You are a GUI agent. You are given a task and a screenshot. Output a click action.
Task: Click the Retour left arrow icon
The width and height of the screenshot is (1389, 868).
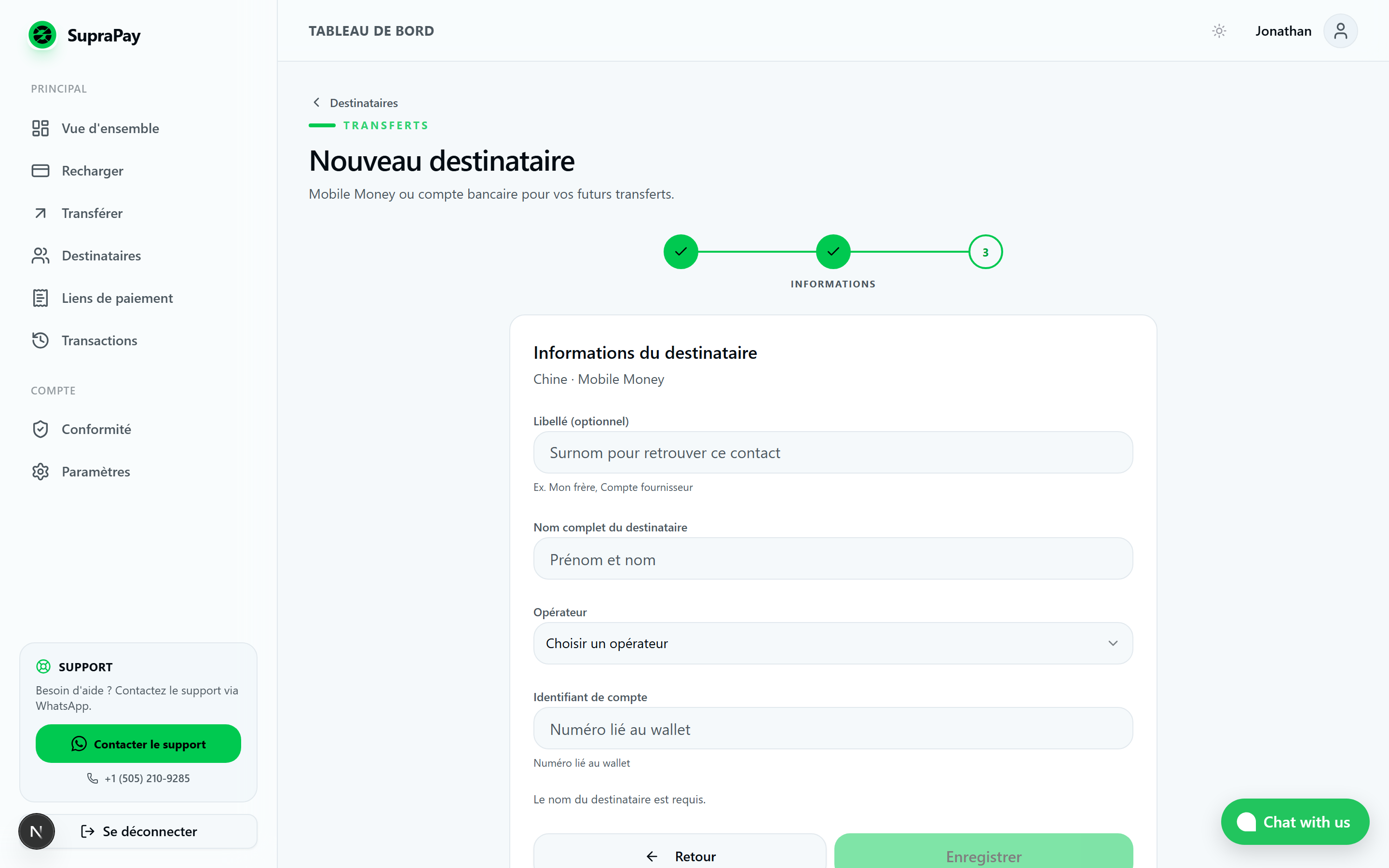point(652,856)
